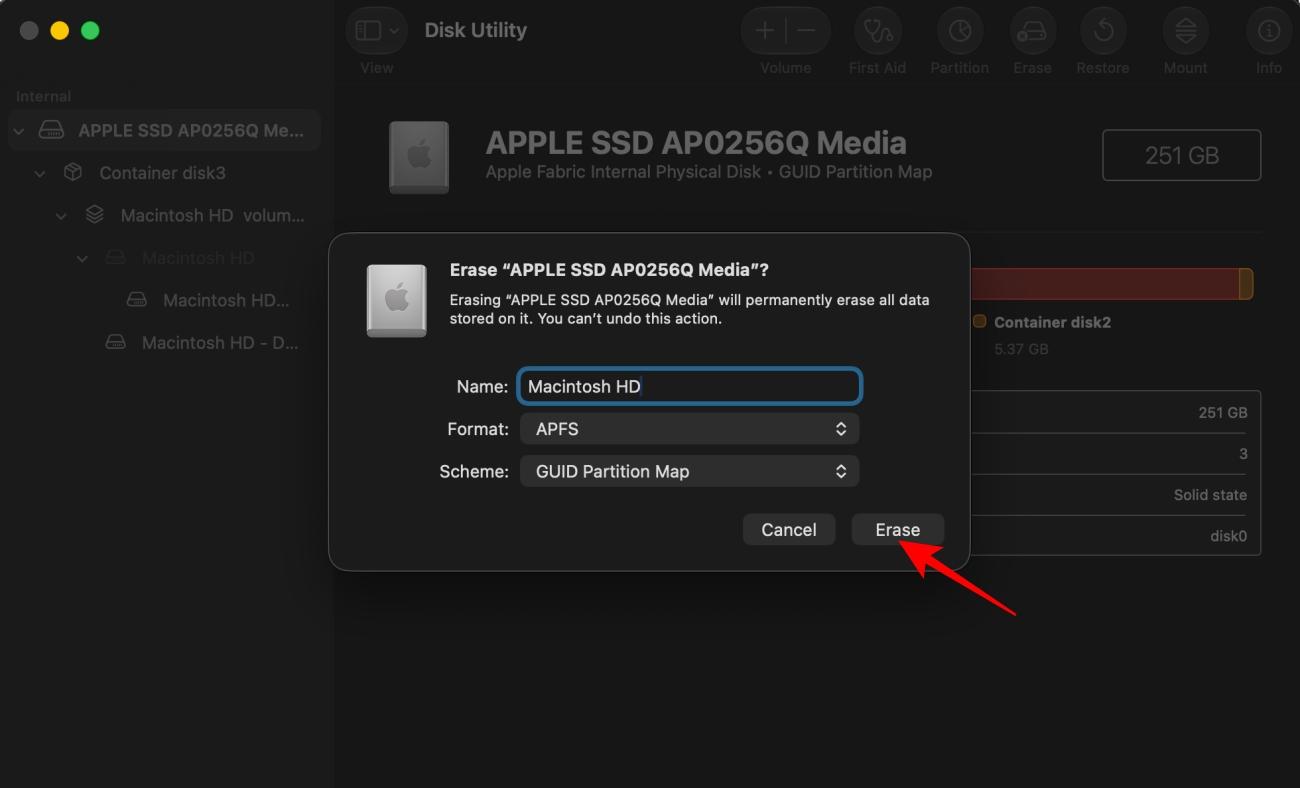Click the green zoom window button
Screen dimensions: 1300x788
[90, 30]
